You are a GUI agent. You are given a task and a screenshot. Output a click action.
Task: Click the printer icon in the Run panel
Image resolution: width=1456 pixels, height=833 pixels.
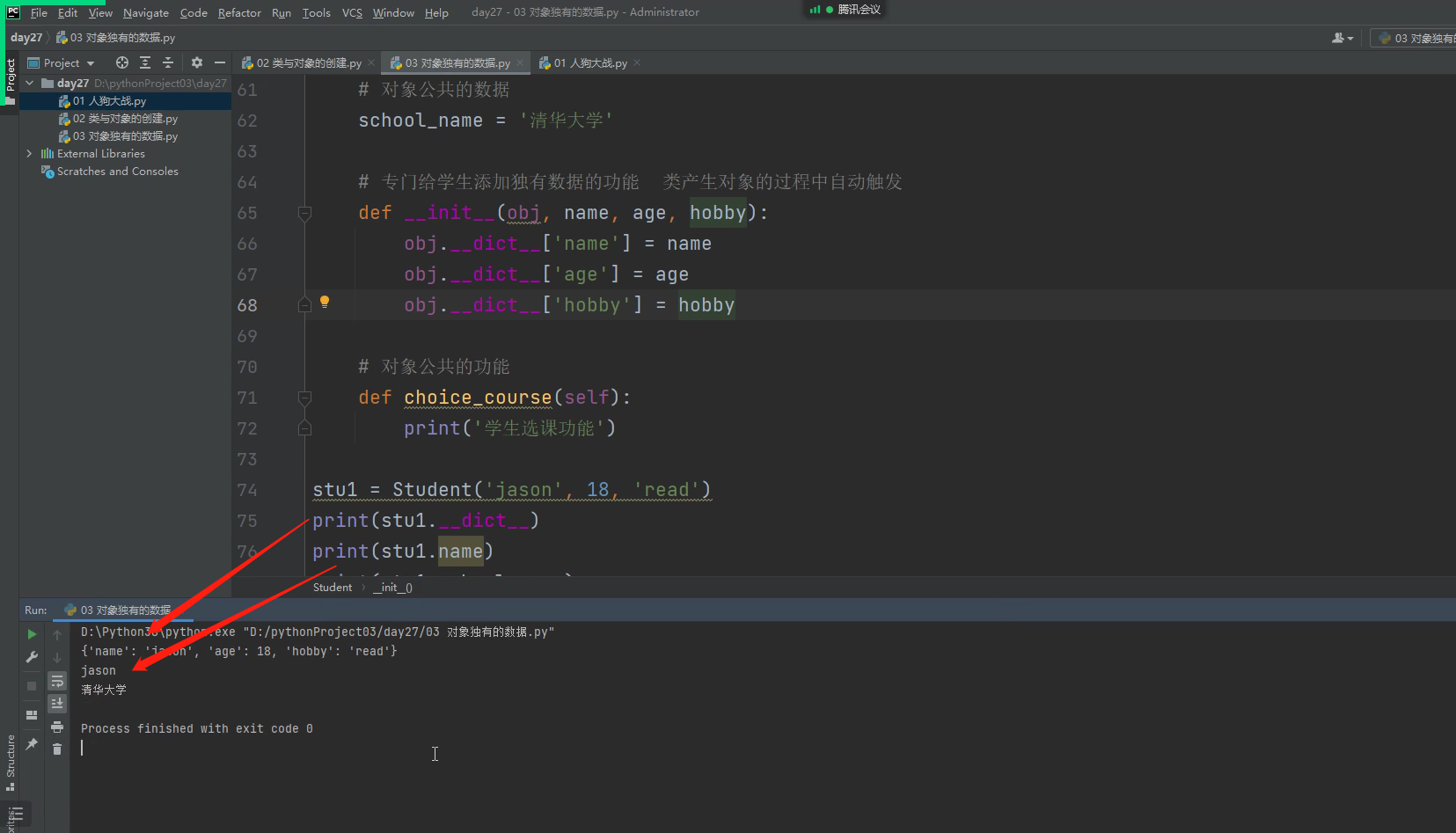(x=57, y=727)
